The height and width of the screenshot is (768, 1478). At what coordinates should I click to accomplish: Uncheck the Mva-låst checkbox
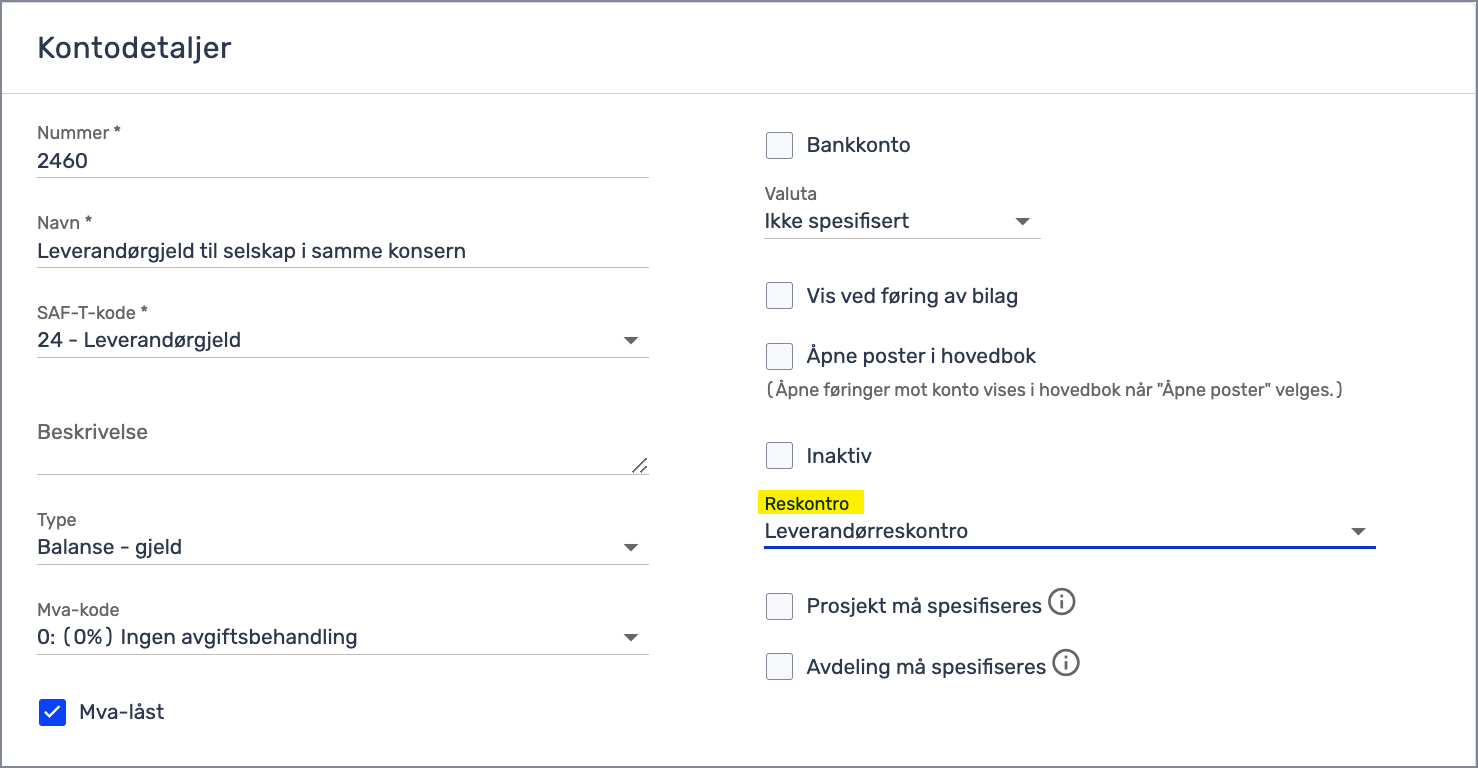(52, 712)
